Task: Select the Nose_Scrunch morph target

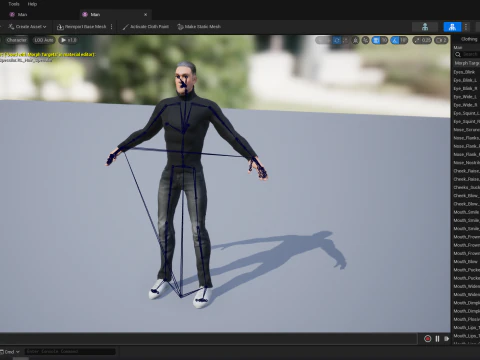Action: coord(466,130)
